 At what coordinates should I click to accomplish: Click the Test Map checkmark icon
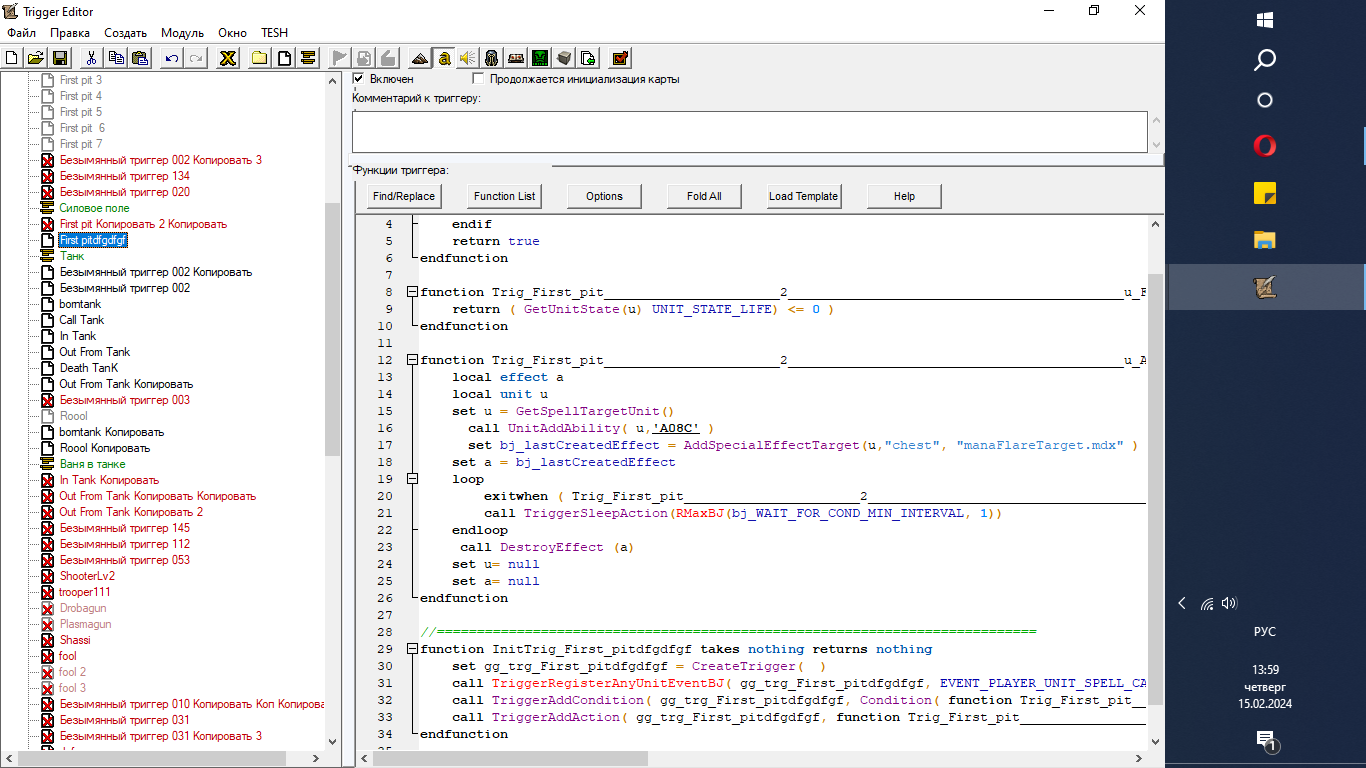620,58
